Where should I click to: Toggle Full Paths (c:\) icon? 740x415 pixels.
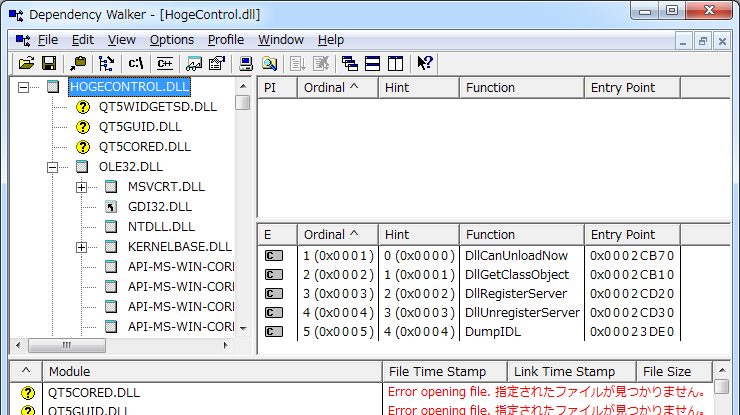(136, 63)
